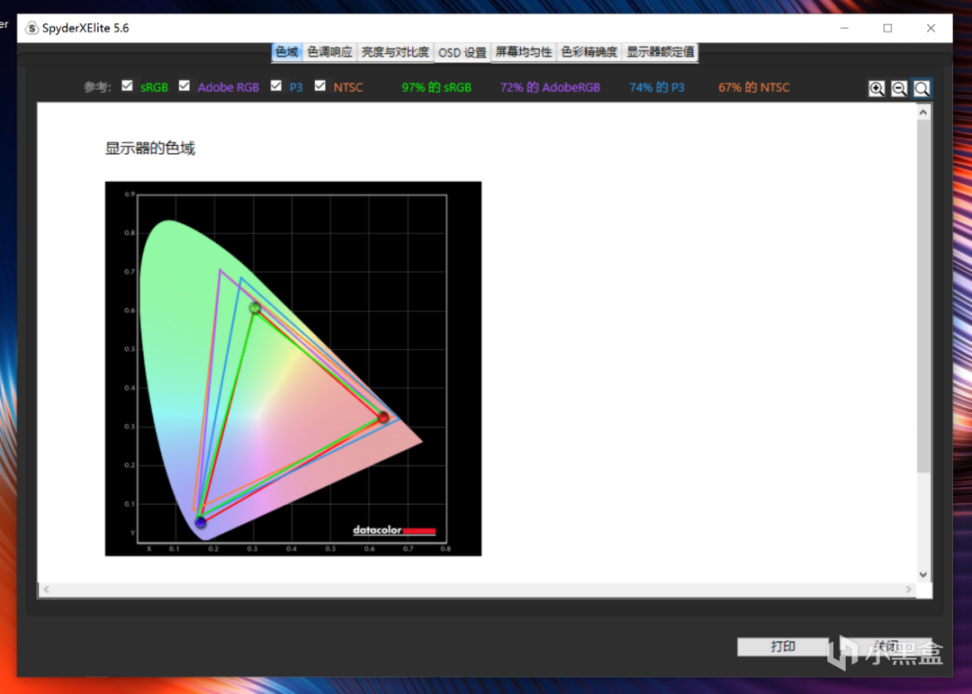Click the vertical scrollbar down arrow
Viewport: 972px width, 694px height.
click(x=923, y=574)
